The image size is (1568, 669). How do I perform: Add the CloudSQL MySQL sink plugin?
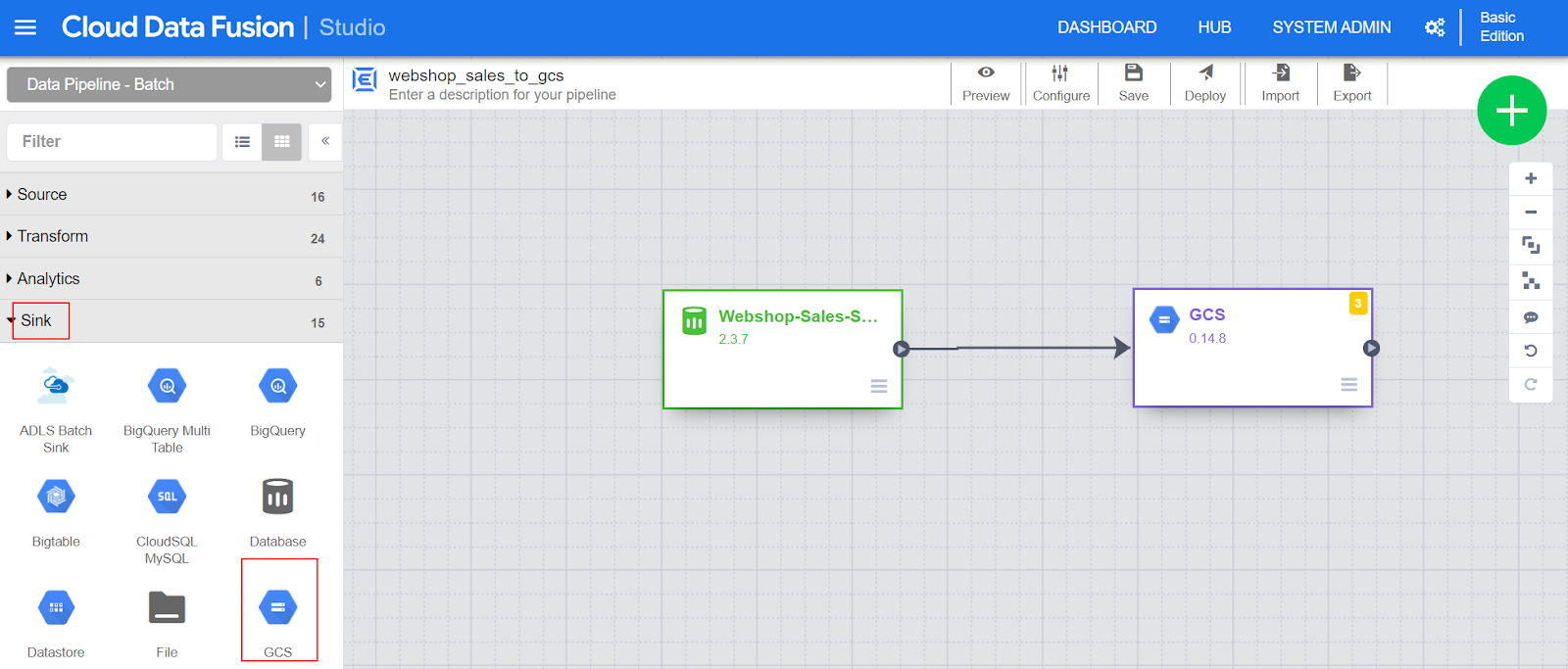[167, 521]
